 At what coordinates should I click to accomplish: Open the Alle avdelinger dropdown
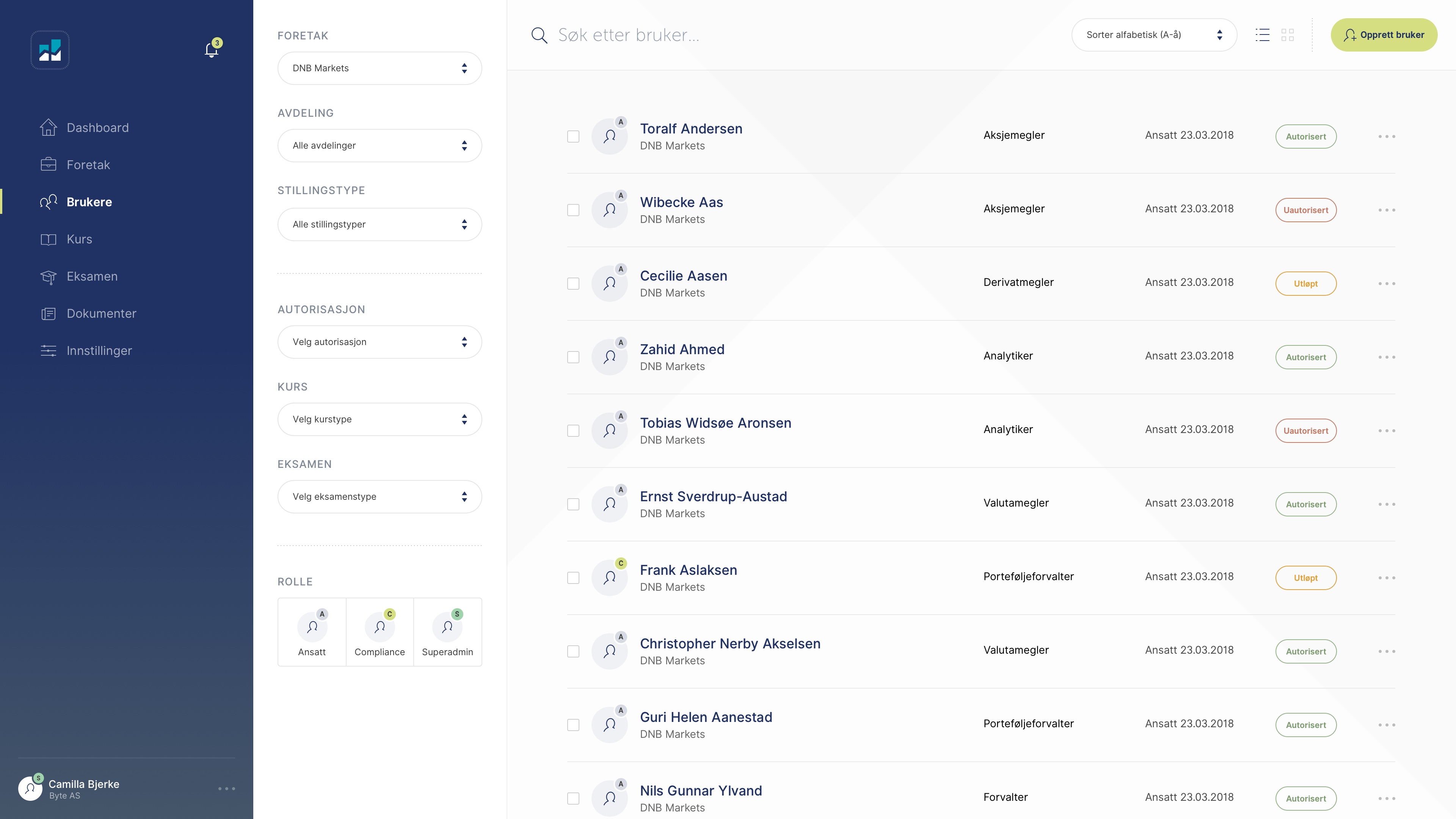coord(379,145)
